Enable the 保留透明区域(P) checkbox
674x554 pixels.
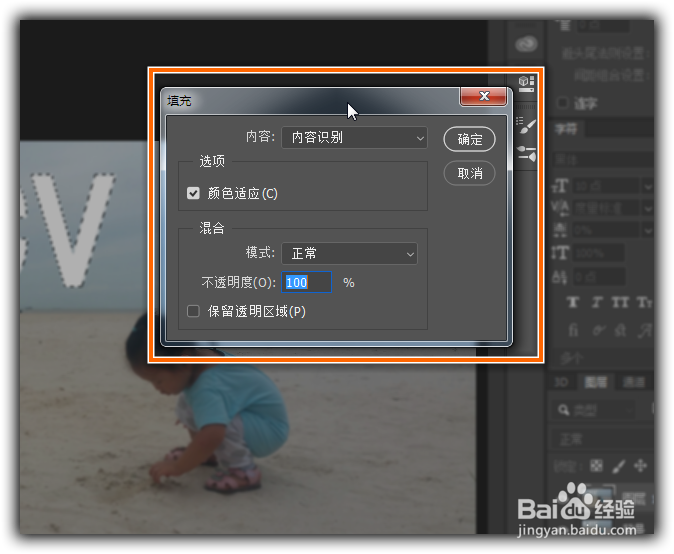[193, 311]
